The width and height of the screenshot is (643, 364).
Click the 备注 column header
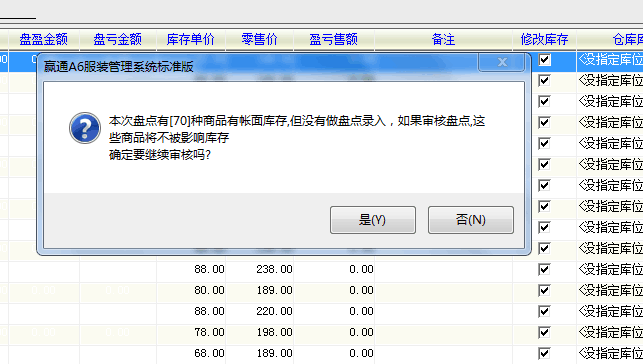click(x=443, y=39)
